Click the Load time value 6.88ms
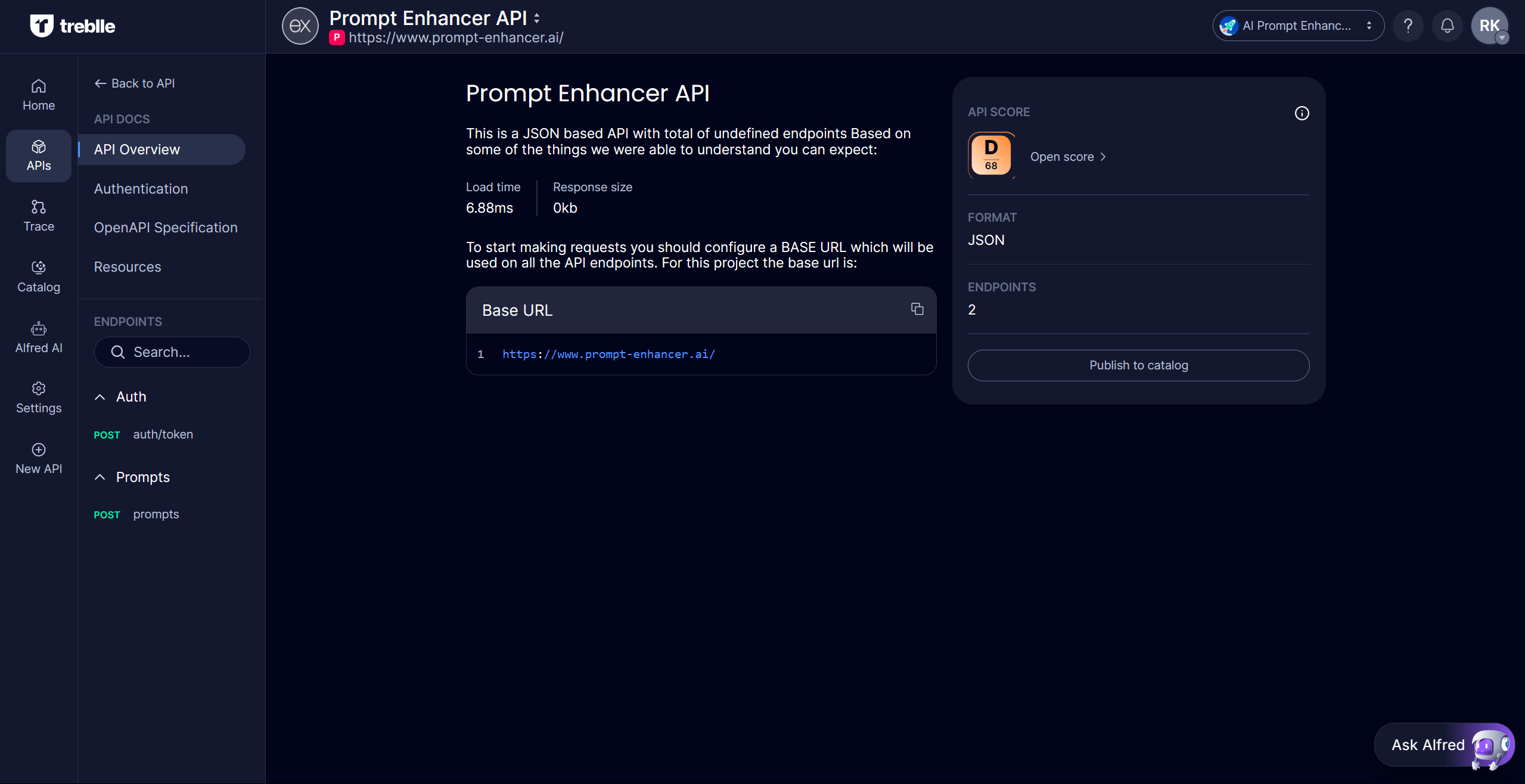The height and width of the screenshot is (784, 1525). tap(489, 208)
